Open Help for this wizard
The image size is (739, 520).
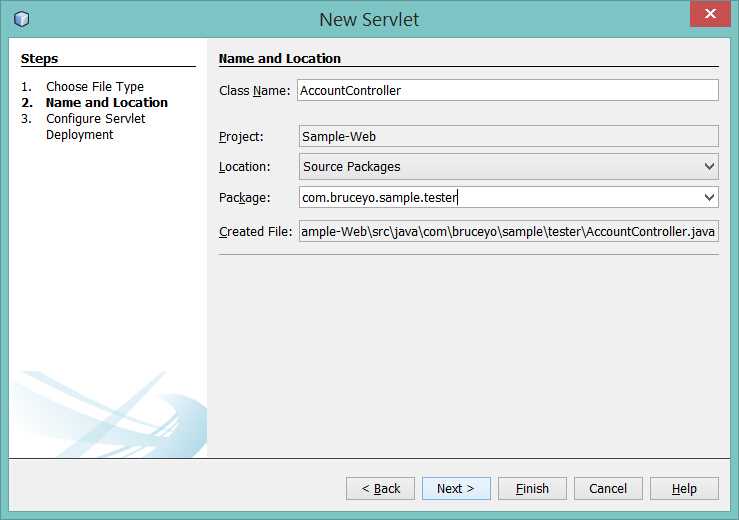(x=684, y=488)
